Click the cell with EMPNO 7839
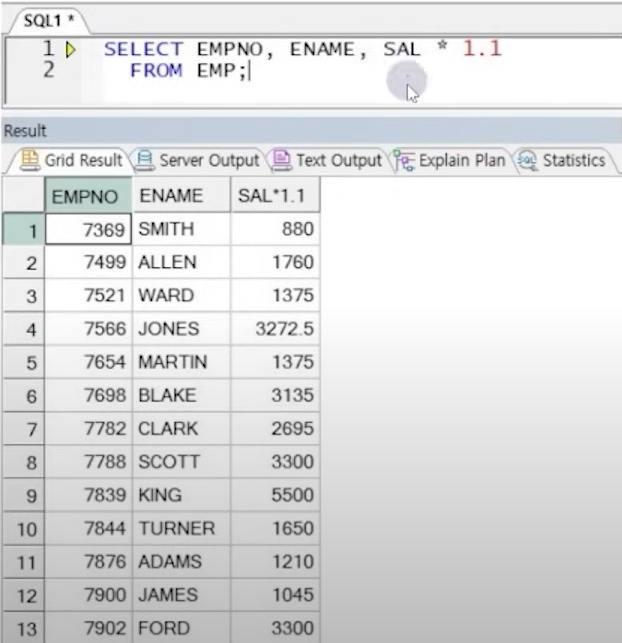The image size is (622, 643). tap(88, 495)
